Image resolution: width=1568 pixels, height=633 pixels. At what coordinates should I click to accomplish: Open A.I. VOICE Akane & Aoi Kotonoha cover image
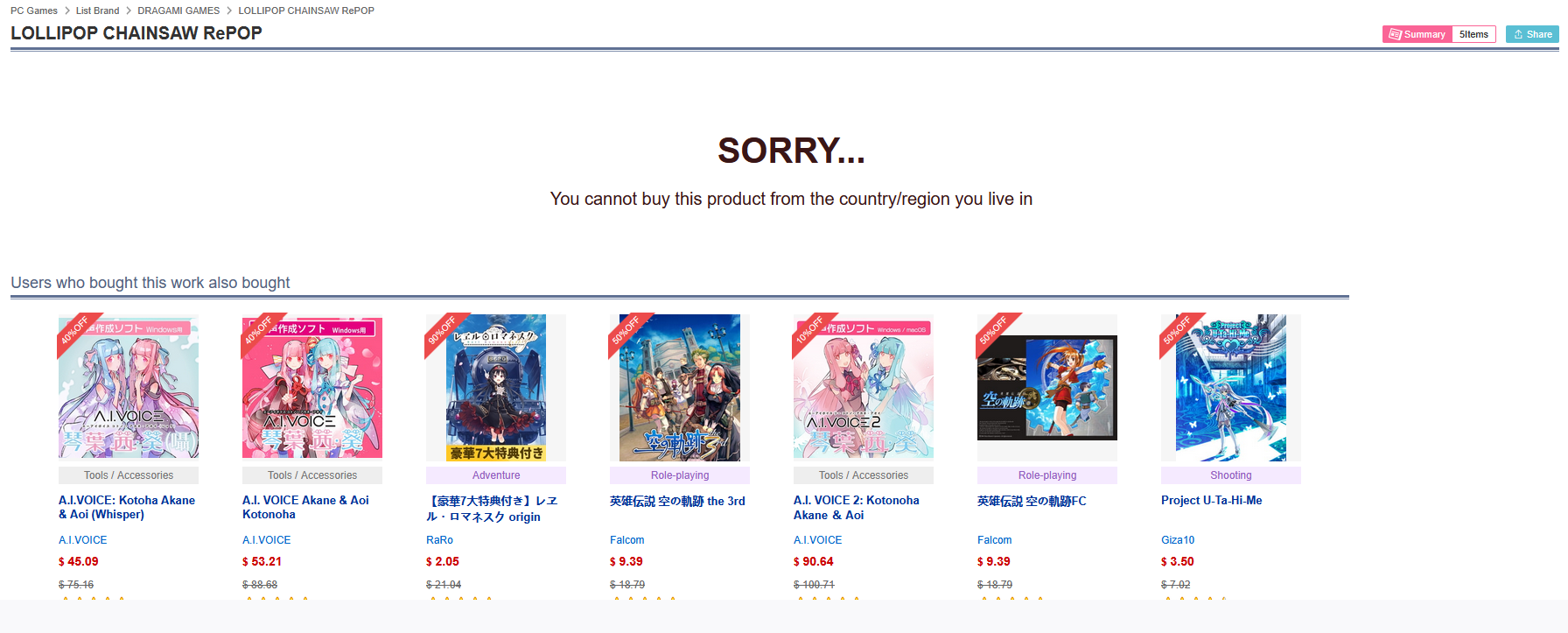[312, 387]
